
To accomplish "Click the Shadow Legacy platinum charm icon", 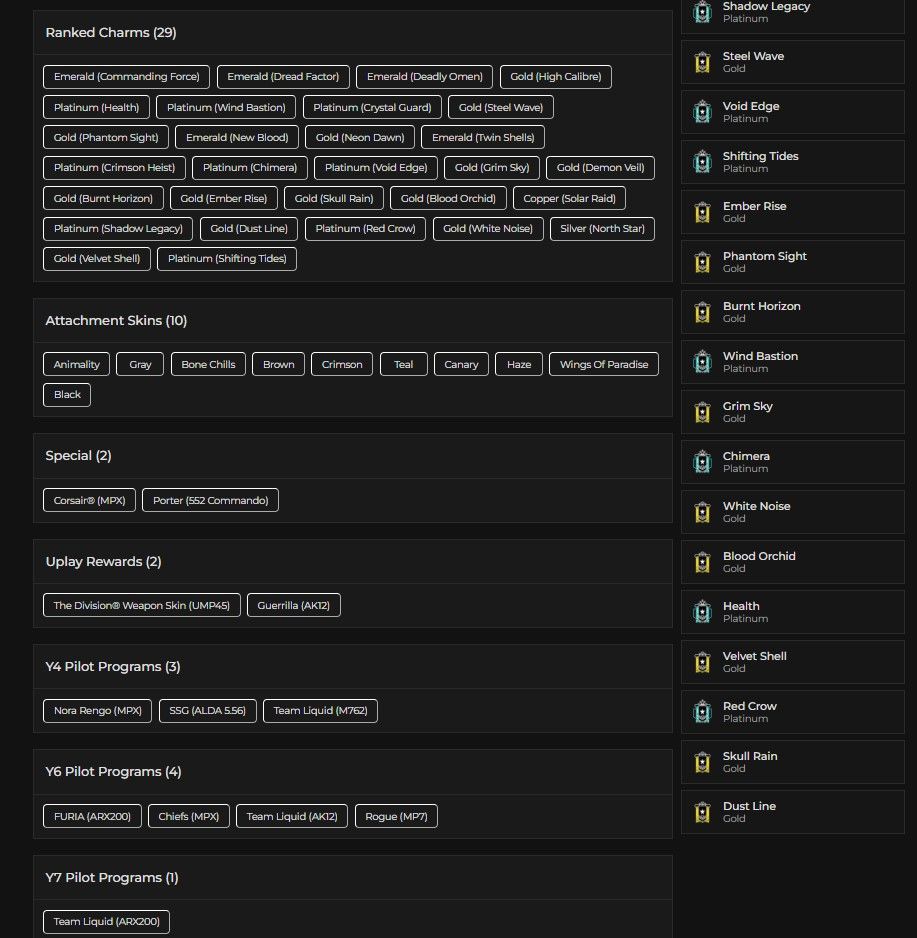I will tap(702, 12).
